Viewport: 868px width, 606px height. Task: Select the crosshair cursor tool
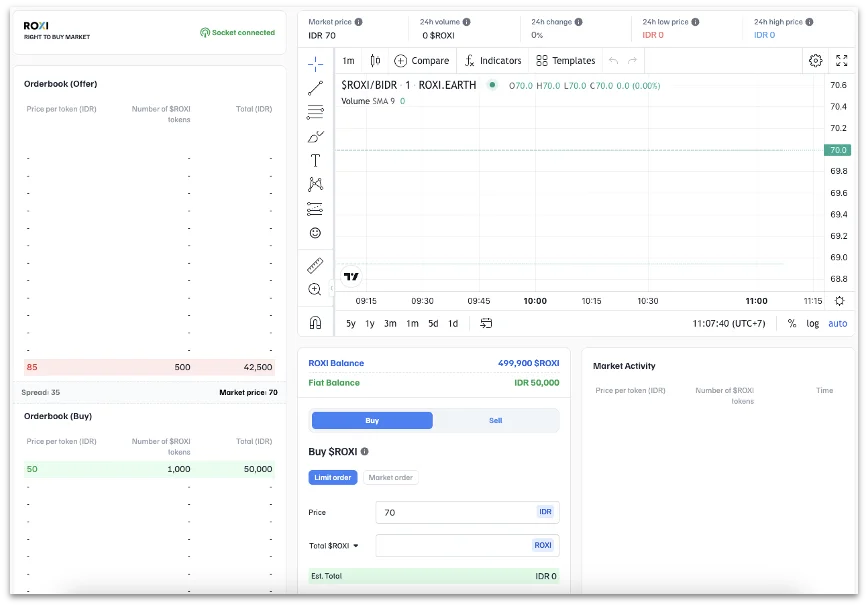(x=315, y=63)
